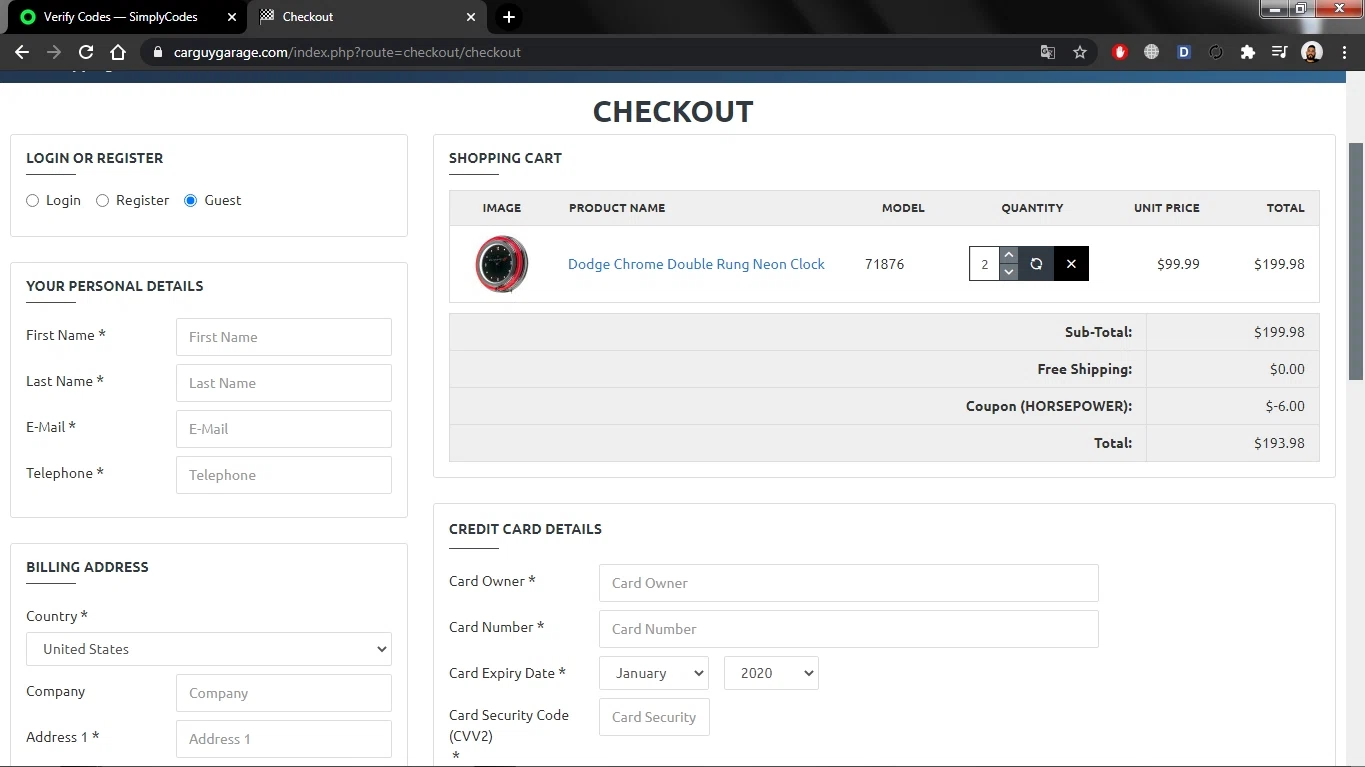Click the final total $193.98
Image resolution: width=1365 pixels, height=767 pixels.
[x=1279, y=443]
